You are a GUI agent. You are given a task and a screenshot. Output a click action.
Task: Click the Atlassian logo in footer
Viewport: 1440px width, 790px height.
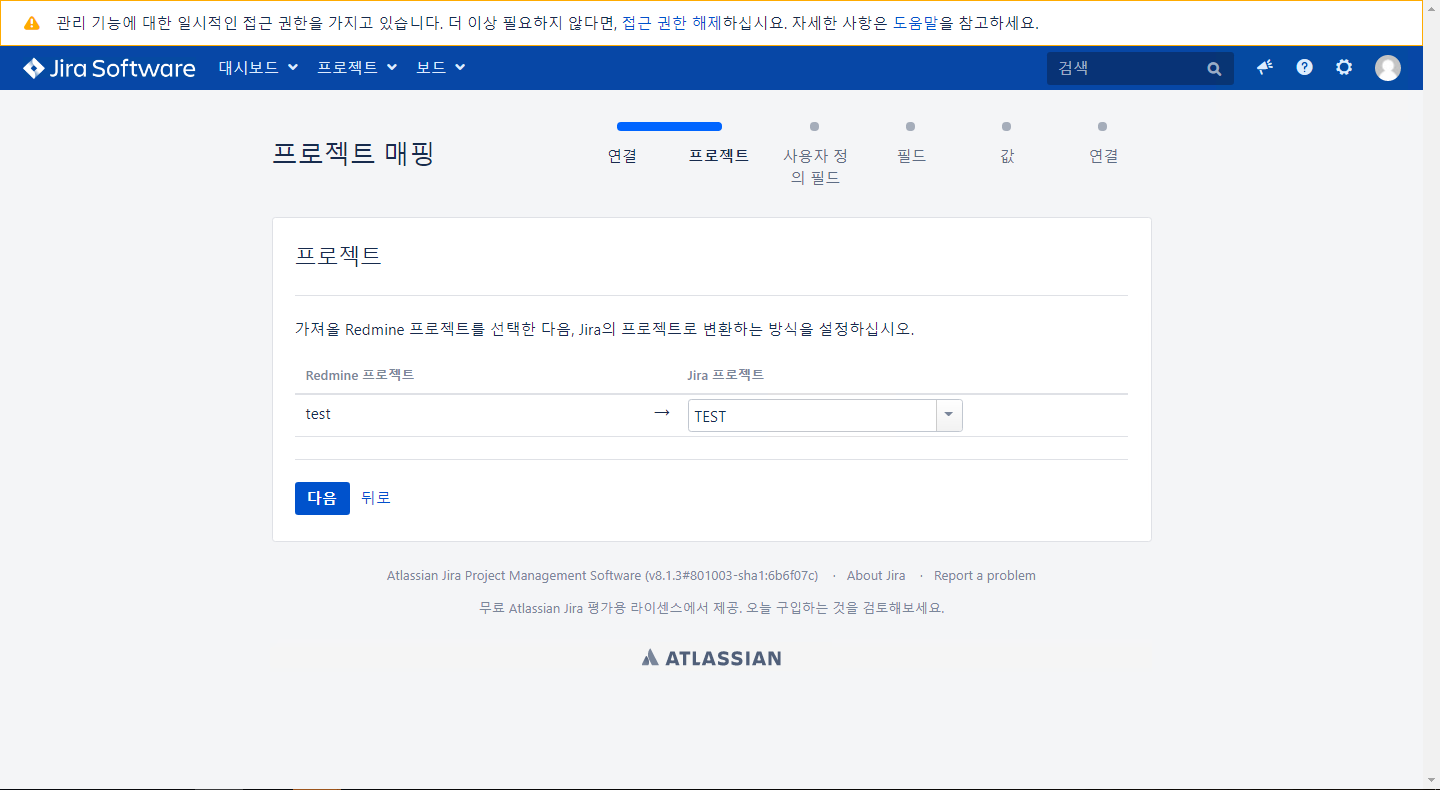pos(711,658)
